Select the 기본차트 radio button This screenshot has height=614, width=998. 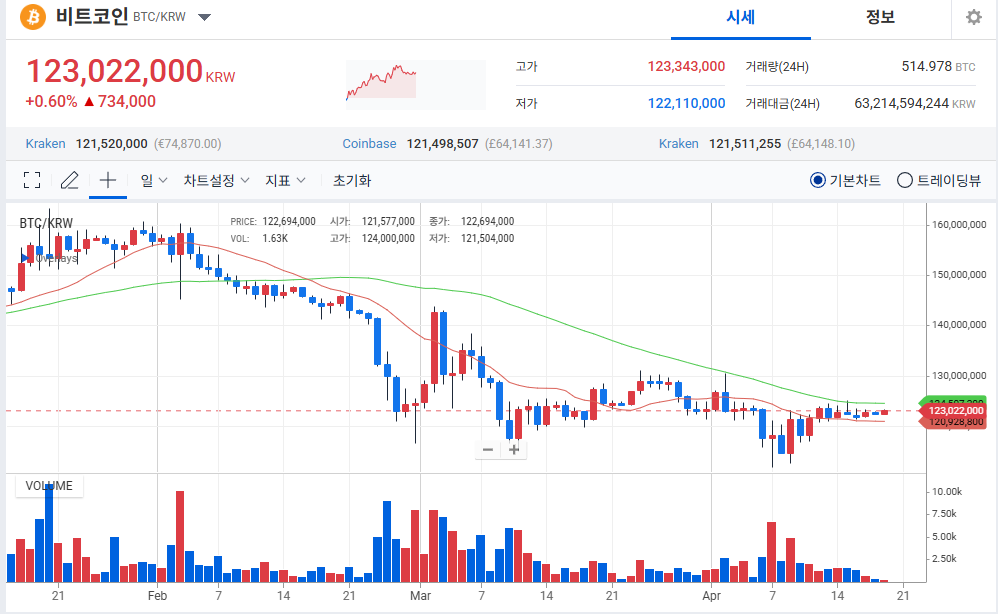[818, 181]
